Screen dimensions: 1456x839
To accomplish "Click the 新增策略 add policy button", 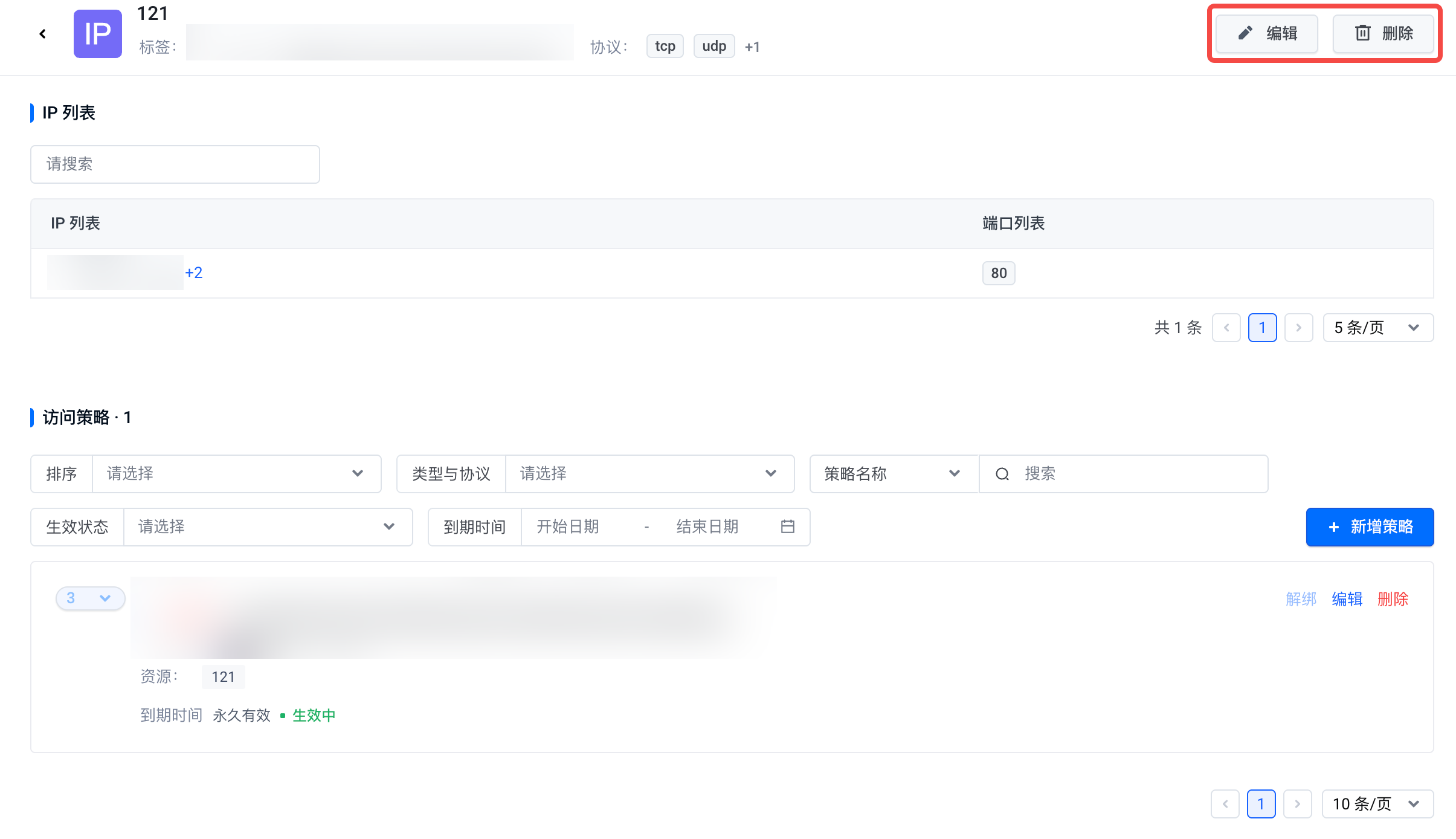I will 1370,527.
